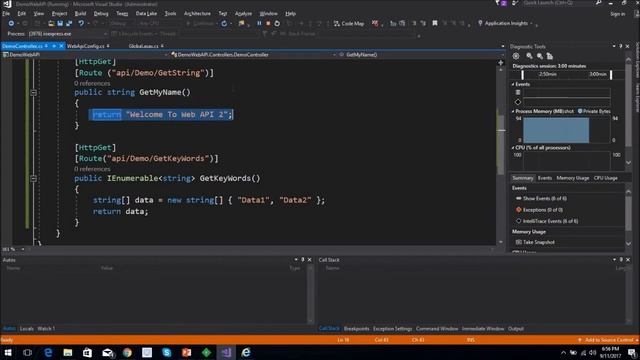Click the red Stop Debugging button
The width and height of the screenshot is (640, 360).
(x=268, y=23)
